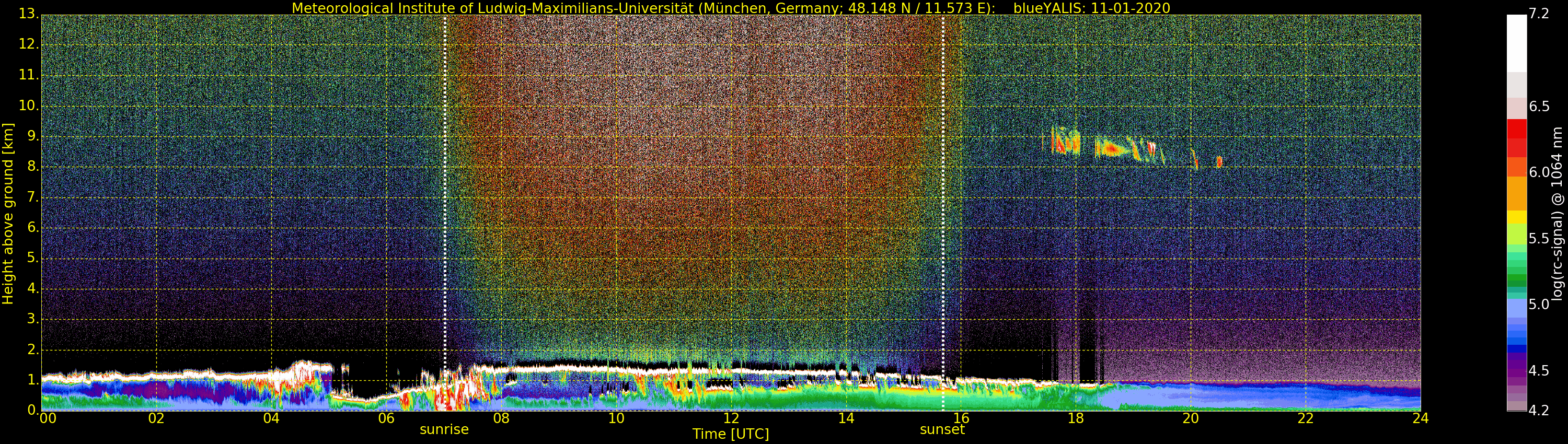This screenshot has height=444, width=1568.
Task: Click the time tick label '16'
Action: pyautogui.click(x=961, y=418)
